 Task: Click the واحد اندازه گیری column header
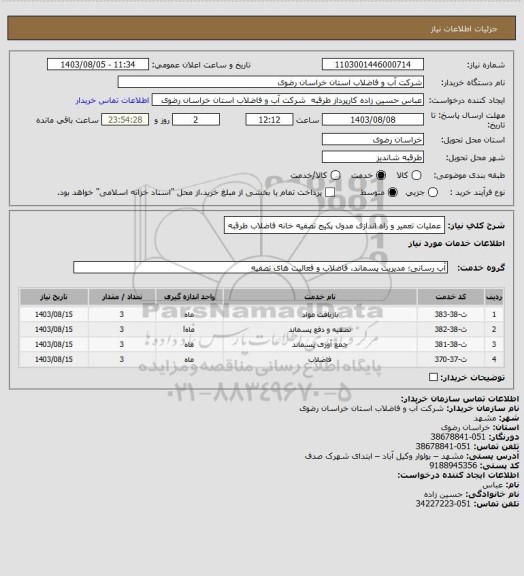[x=189, y=297]
